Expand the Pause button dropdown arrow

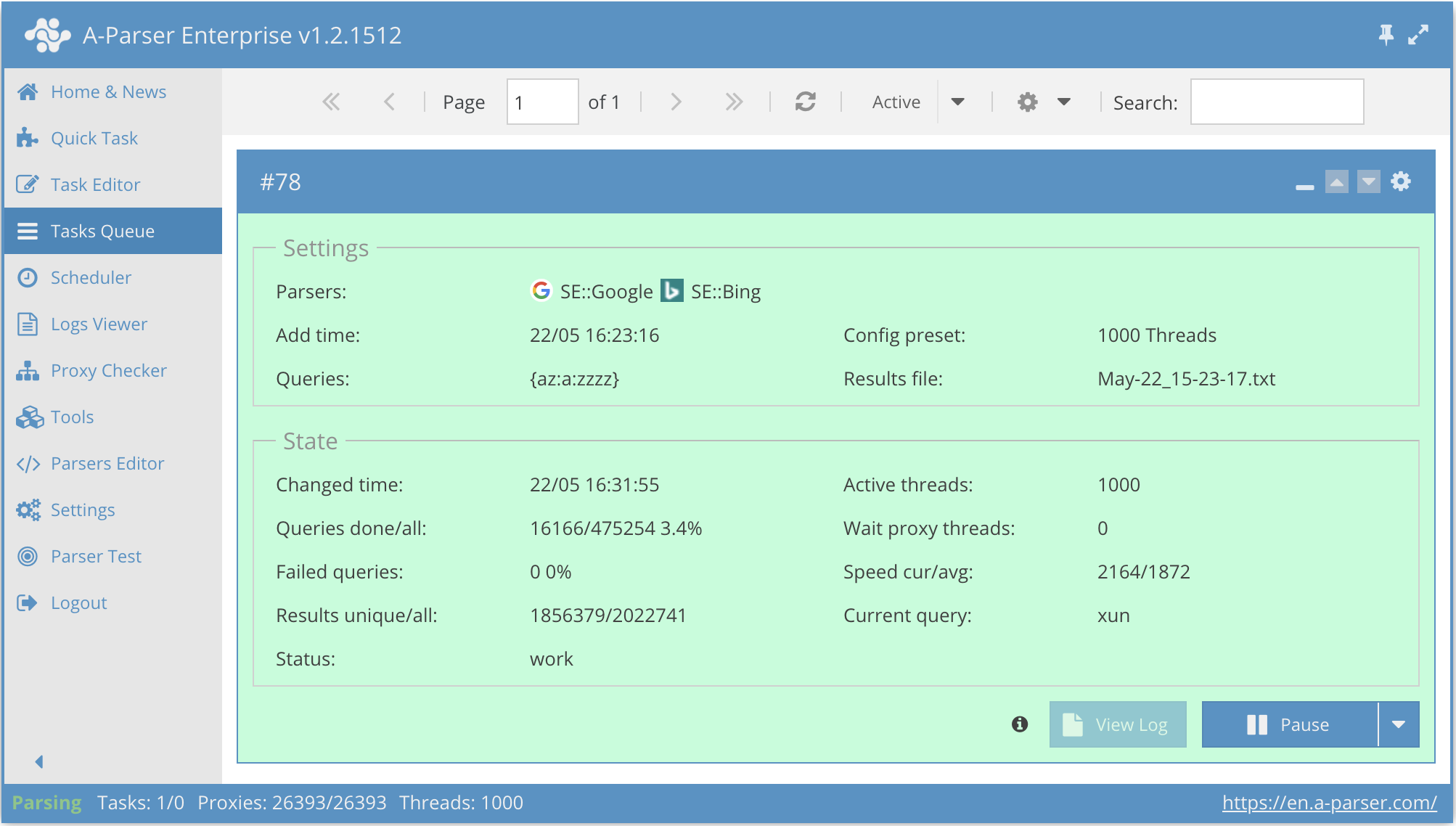(x=1399, y=724)
